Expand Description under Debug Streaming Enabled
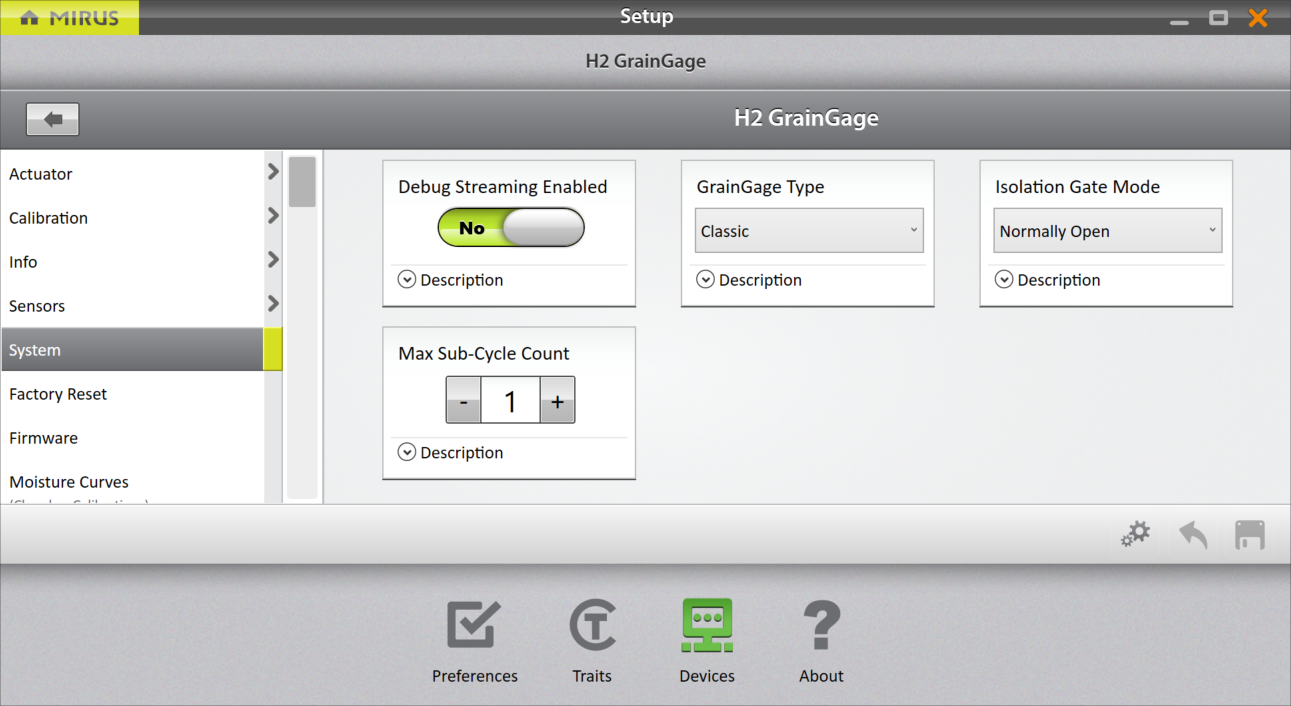 click(407, 280)
